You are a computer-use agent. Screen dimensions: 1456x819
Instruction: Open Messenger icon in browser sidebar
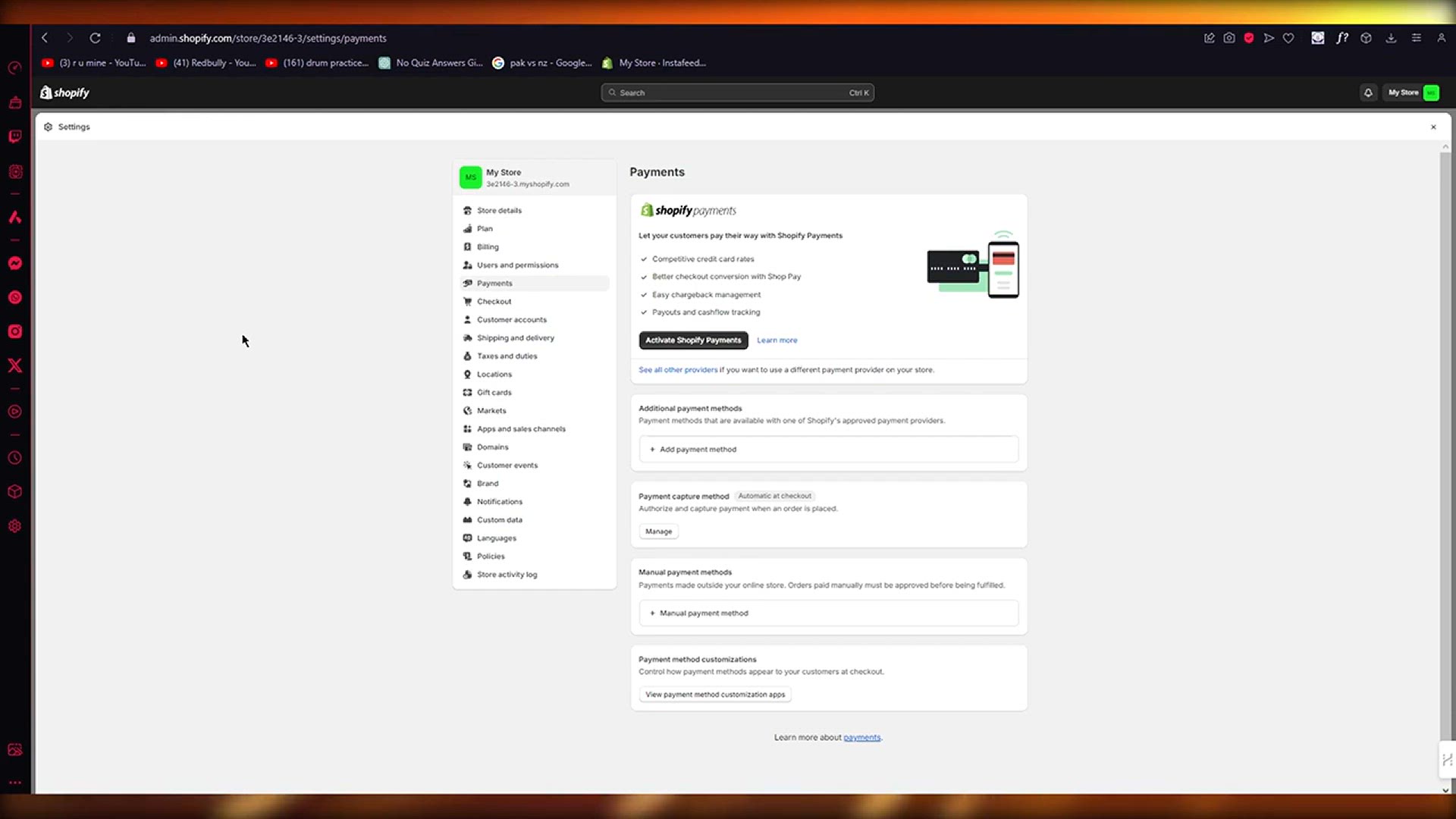point(15,263)
